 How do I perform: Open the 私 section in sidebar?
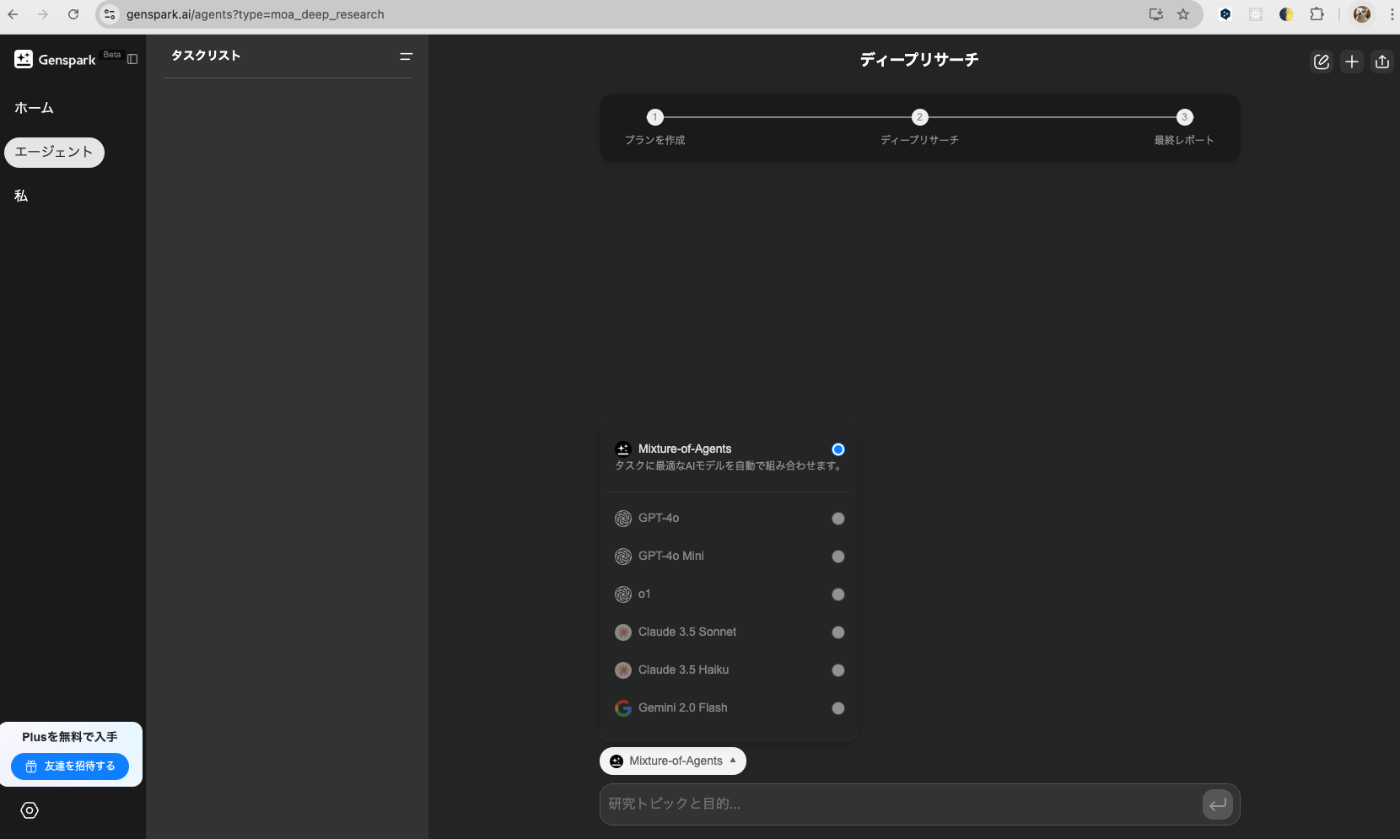coord(21,196)
